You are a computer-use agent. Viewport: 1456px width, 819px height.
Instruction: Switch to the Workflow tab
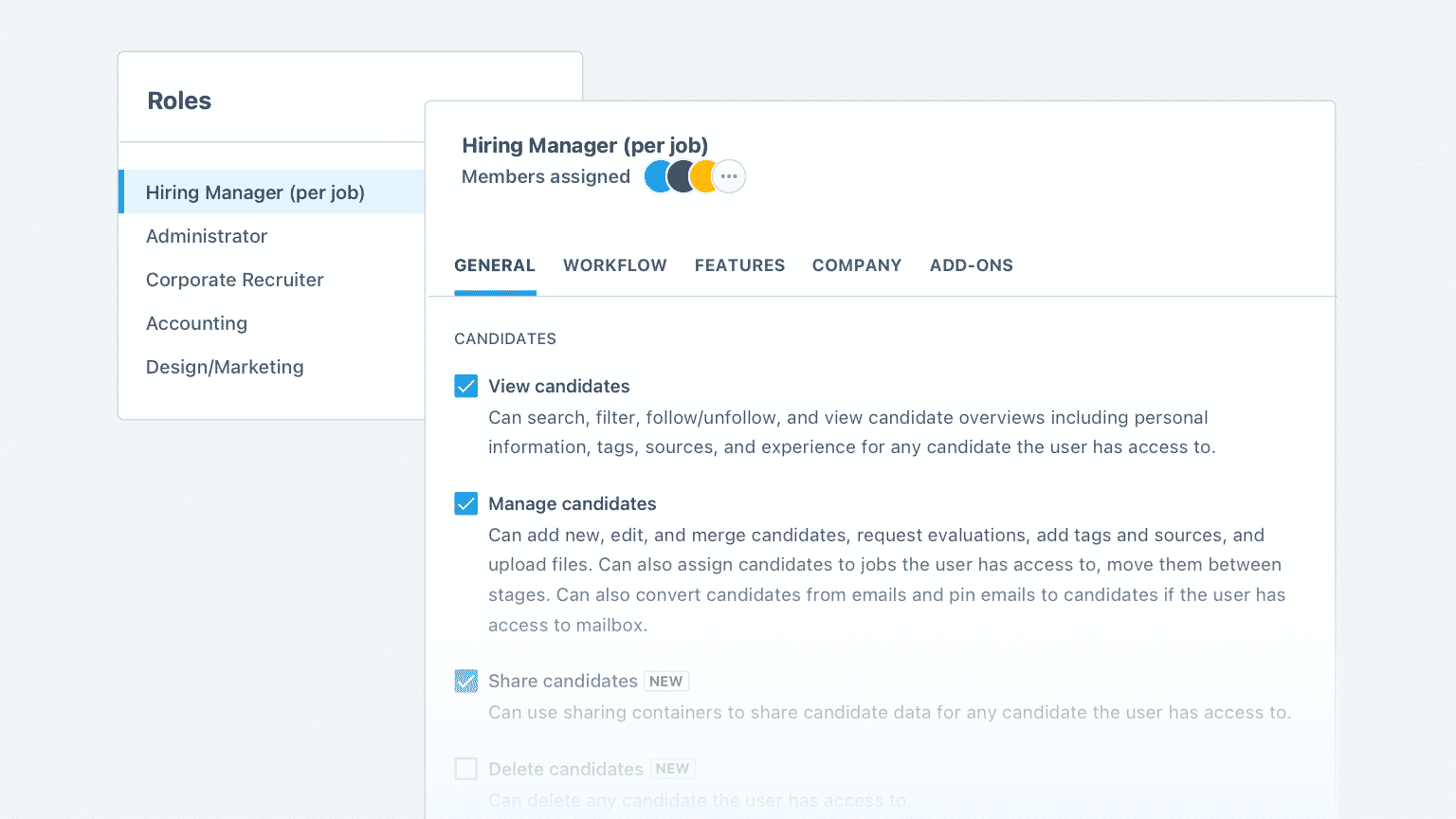(x=614, y=265)
